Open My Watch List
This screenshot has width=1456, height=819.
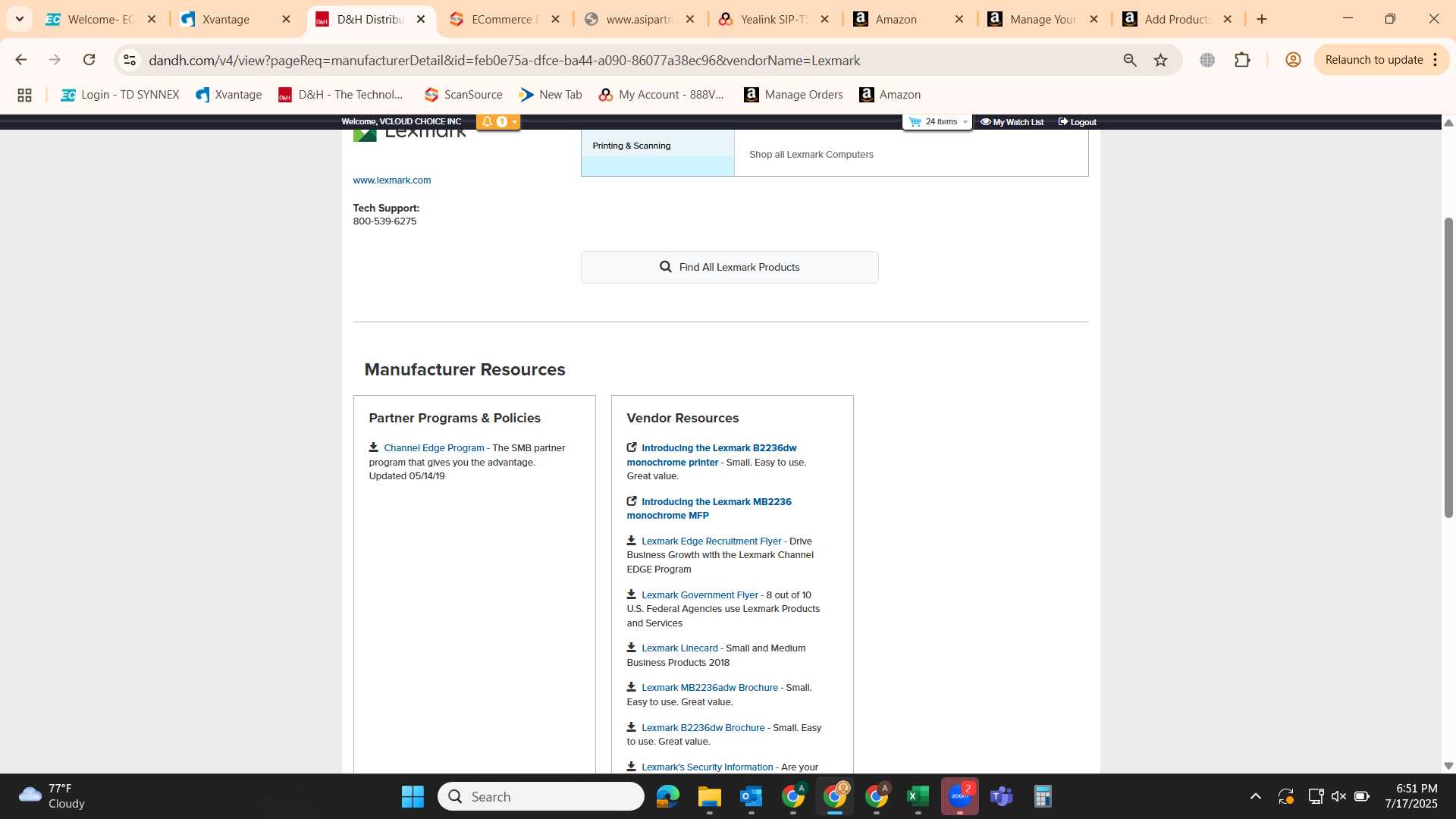pyautogui.click(x=1012, y=122)
